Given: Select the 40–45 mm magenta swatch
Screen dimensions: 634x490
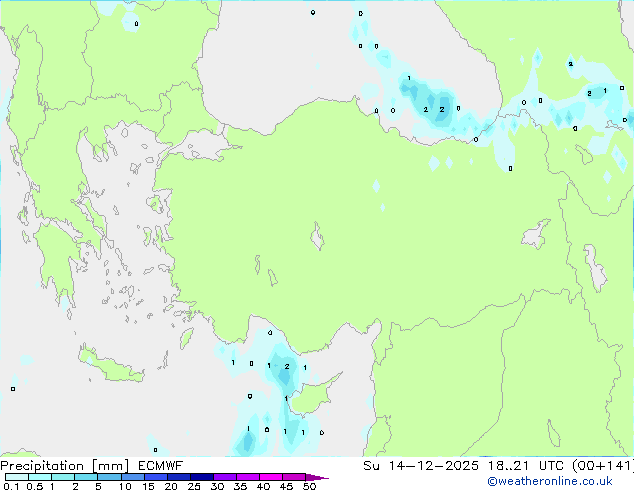Looking at the screenshot, I should click(x=271, y=477).
